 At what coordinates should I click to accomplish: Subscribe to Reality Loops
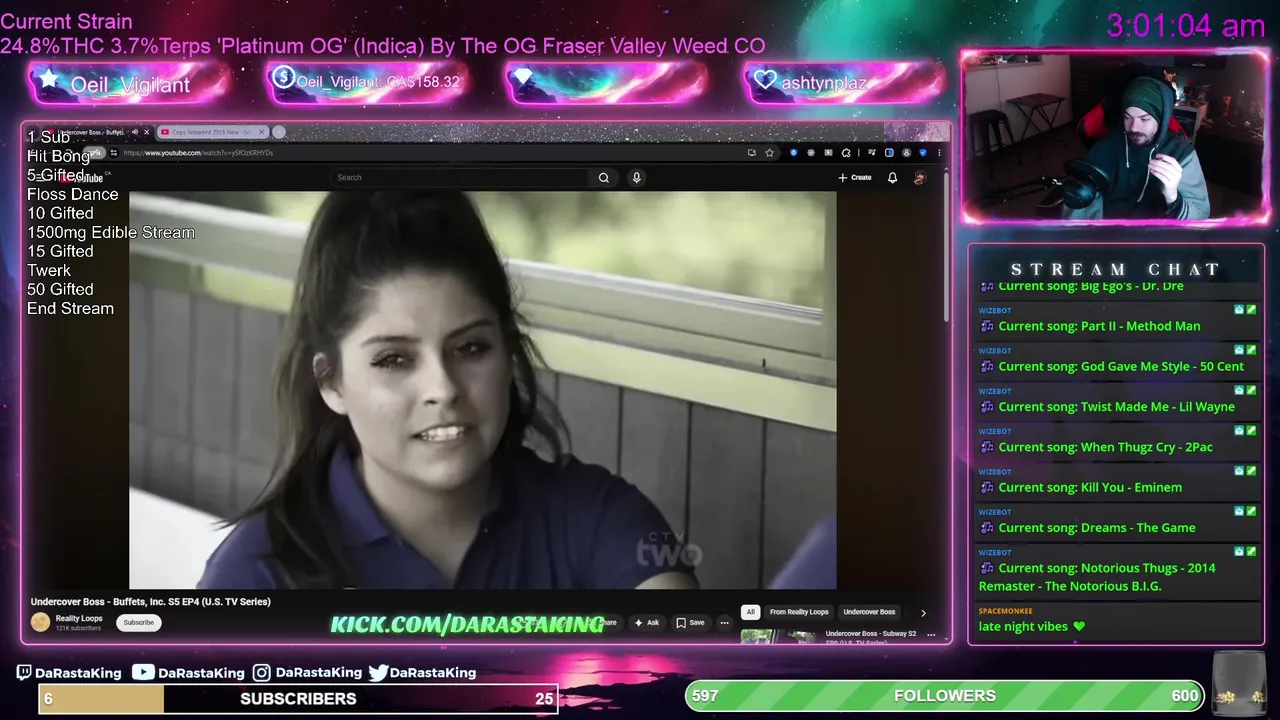tap(138, 622)
